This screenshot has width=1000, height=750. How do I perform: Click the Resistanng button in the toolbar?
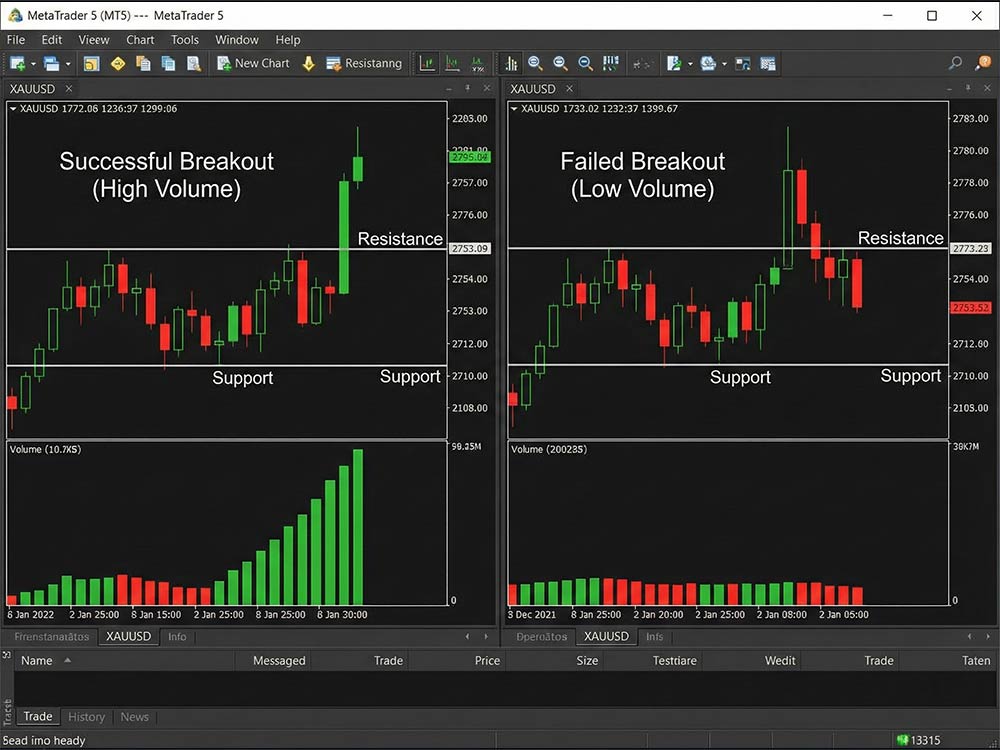364,63
